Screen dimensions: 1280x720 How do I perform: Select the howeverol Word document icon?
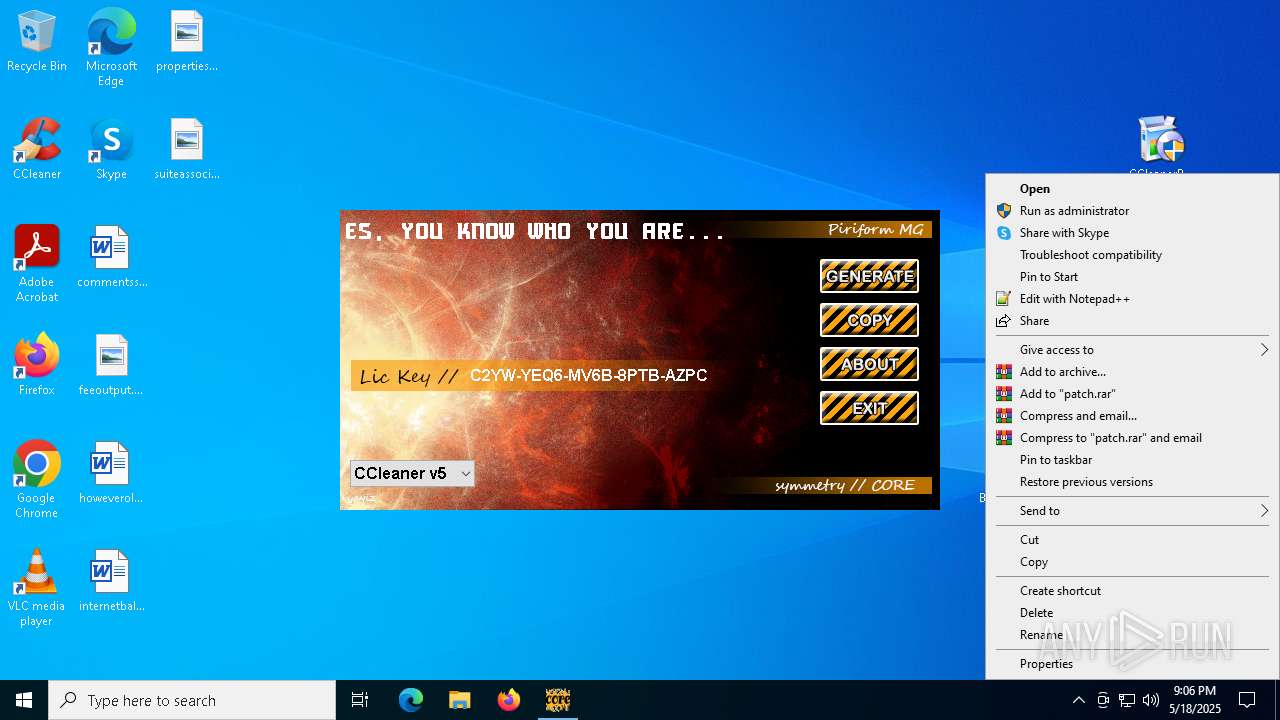point(111,474)
